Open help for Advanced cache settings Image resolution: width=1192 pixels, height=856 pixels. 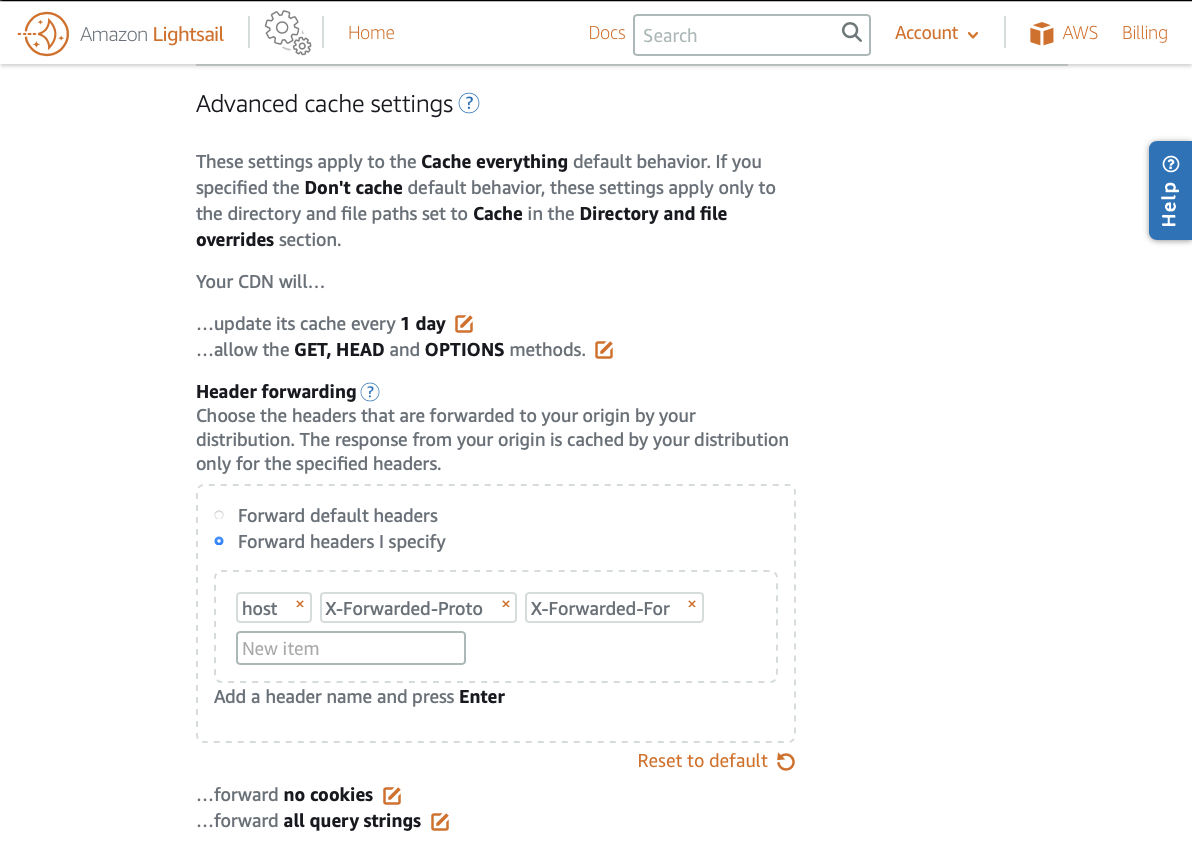469,103
